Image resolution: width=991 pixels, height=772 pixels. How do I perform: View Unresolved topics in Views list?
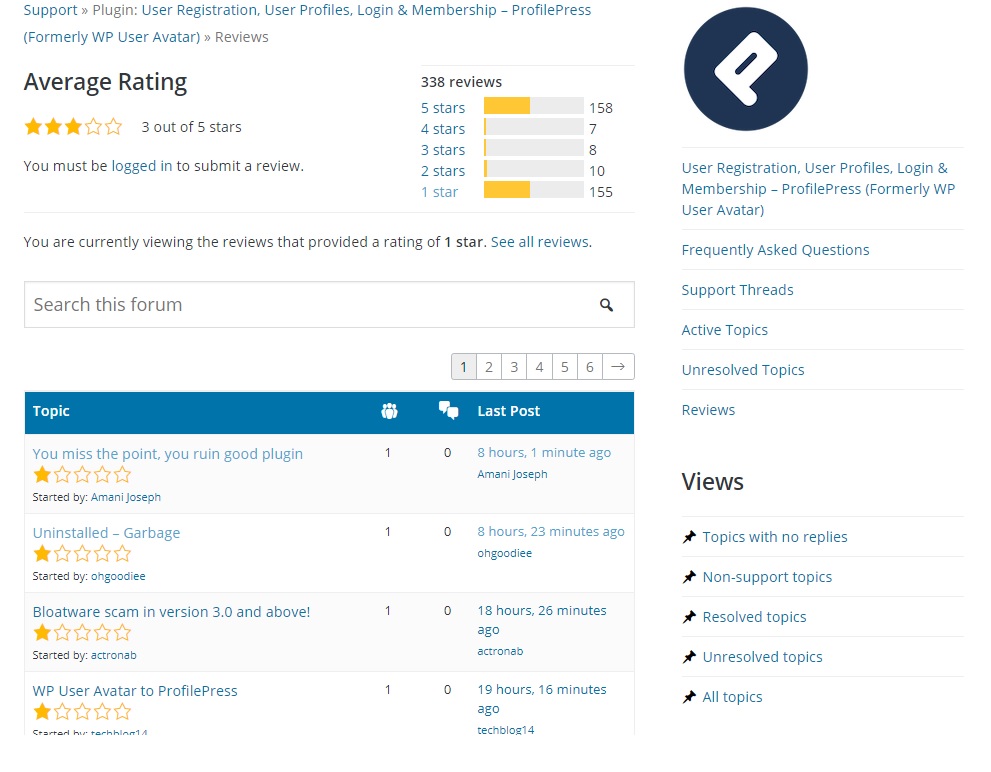(762, 657)
